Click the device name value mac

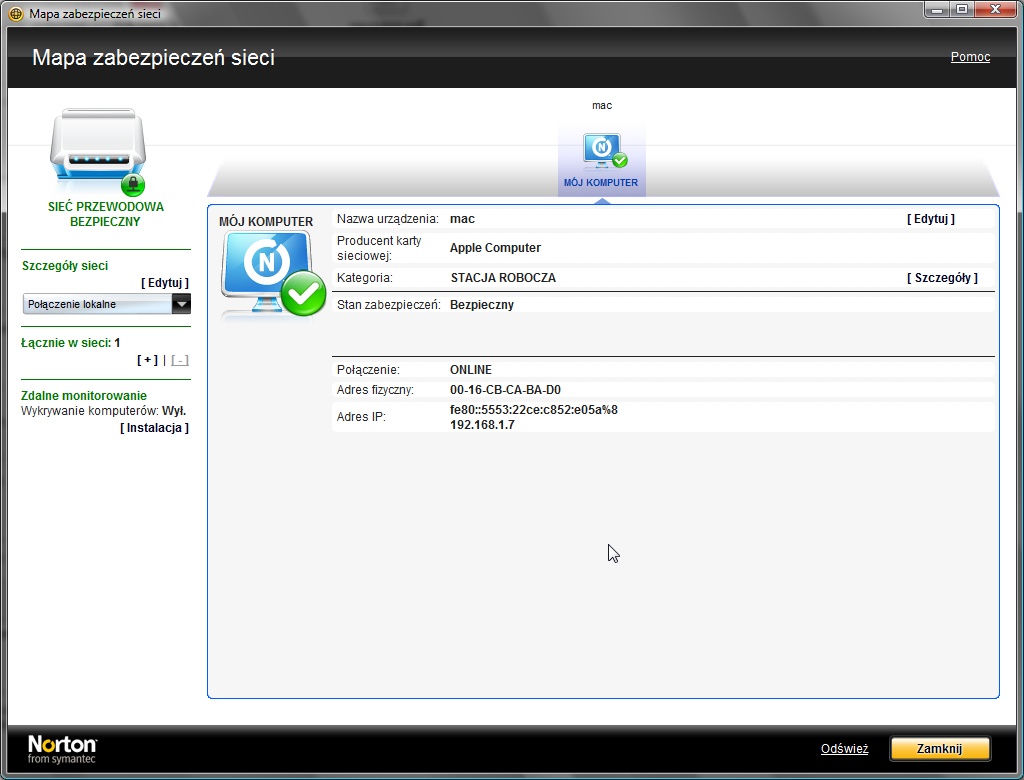pyautogui.click(x=462, y=219)
